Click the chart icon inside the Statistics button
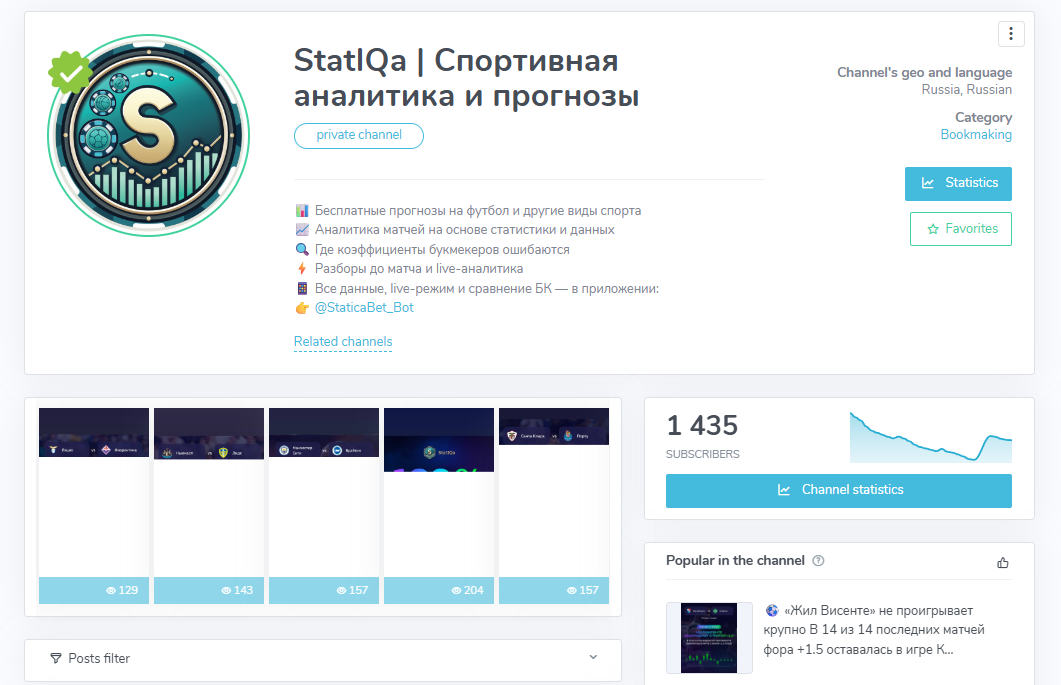The image size is (1061, 685). click(x=930, y=183)
